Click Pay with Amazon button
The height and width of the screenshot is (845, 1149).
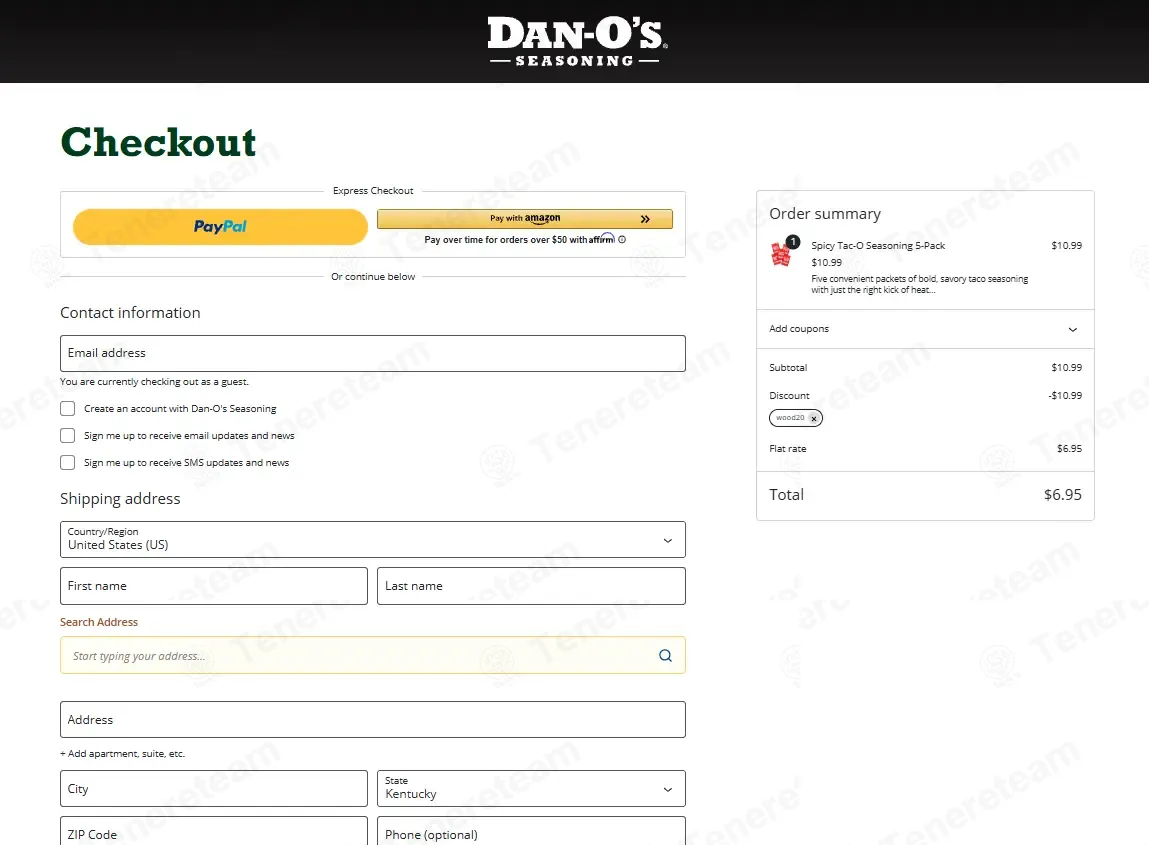point(525,218)
